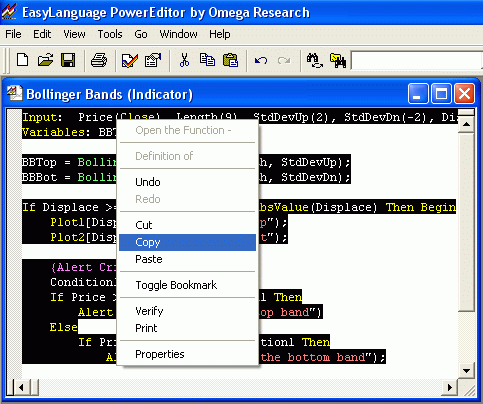Screen dimensions: 483x404
Task: Open Properties from the context menu
Action: pos(187,354)
